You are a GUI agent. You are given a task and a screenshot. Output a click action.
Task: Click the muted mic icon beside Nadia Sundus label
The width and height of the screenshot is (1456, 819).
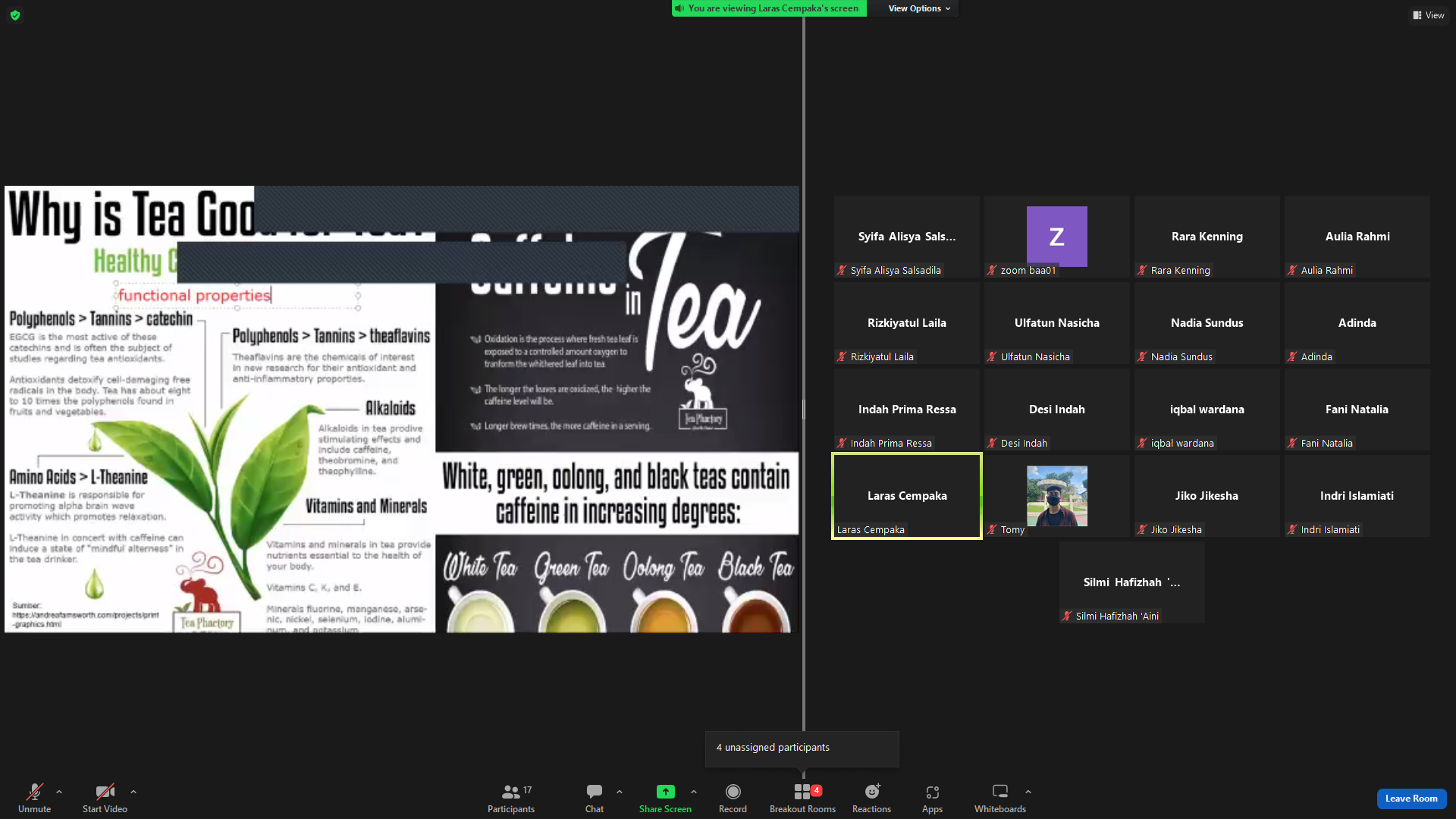[1142, 356]
